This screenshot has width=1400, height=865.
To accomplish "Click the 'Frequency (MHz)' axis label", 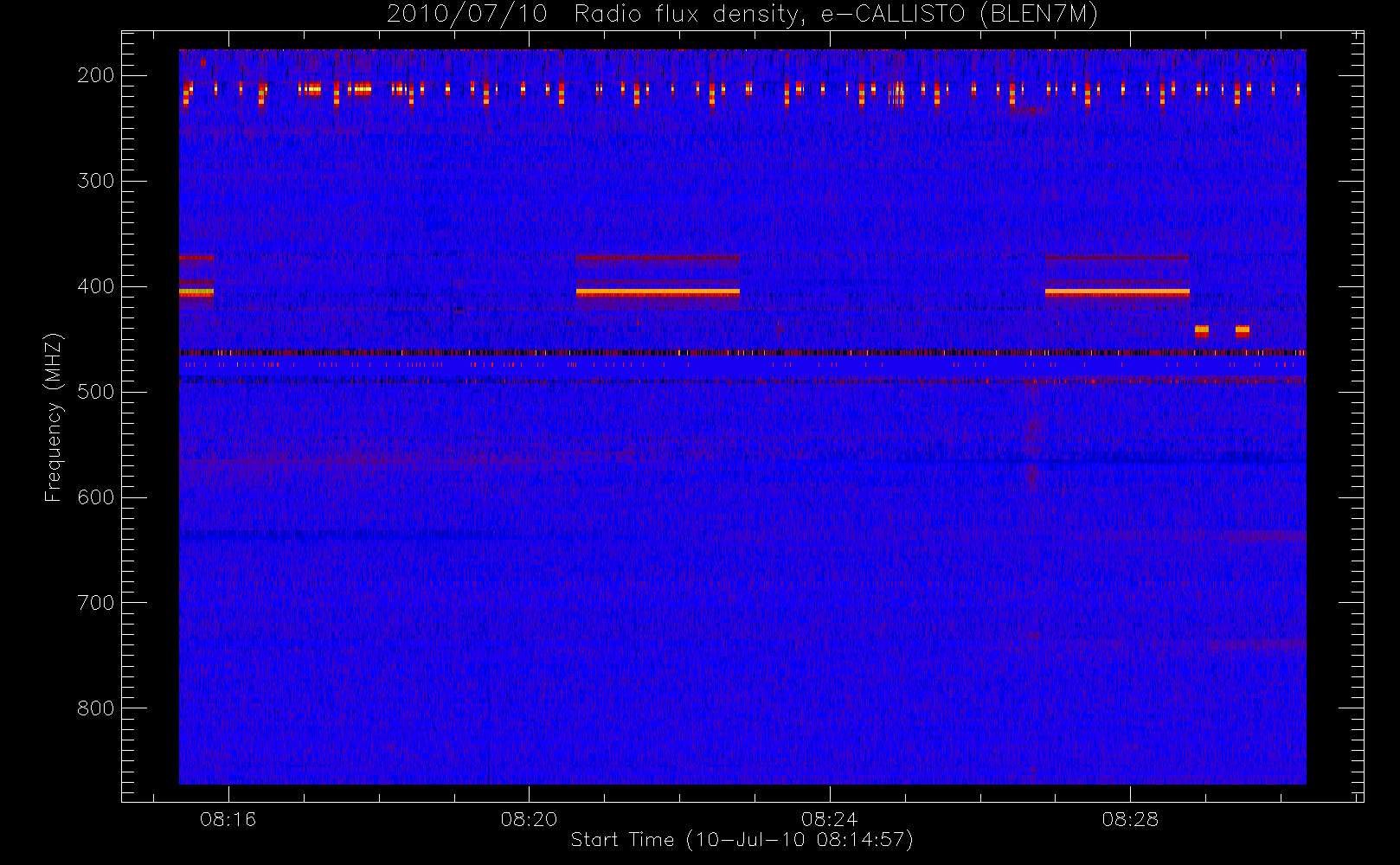I will (x=54, y=417).
